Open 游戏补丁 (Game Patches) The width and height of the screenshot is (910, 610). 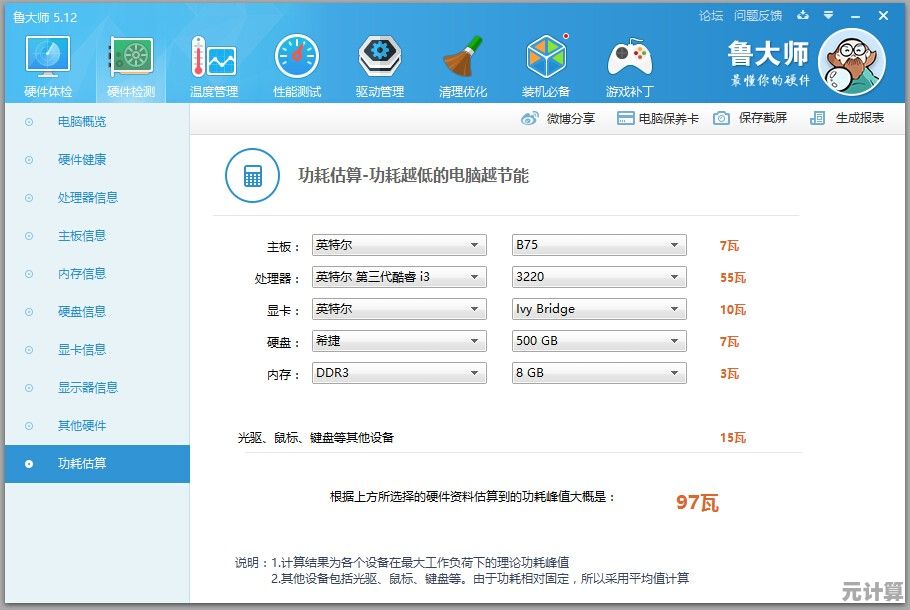(x=629, y=63)
